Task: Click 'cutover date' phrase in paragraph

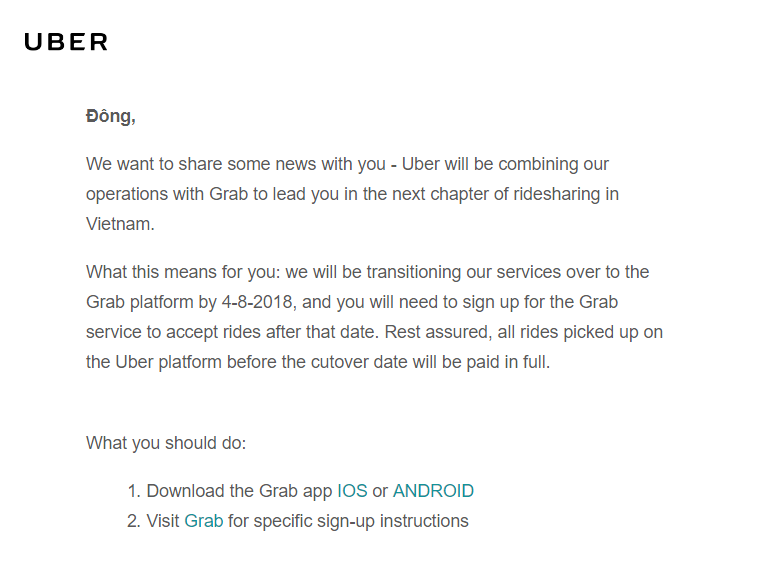Action: tap(359, 362)
